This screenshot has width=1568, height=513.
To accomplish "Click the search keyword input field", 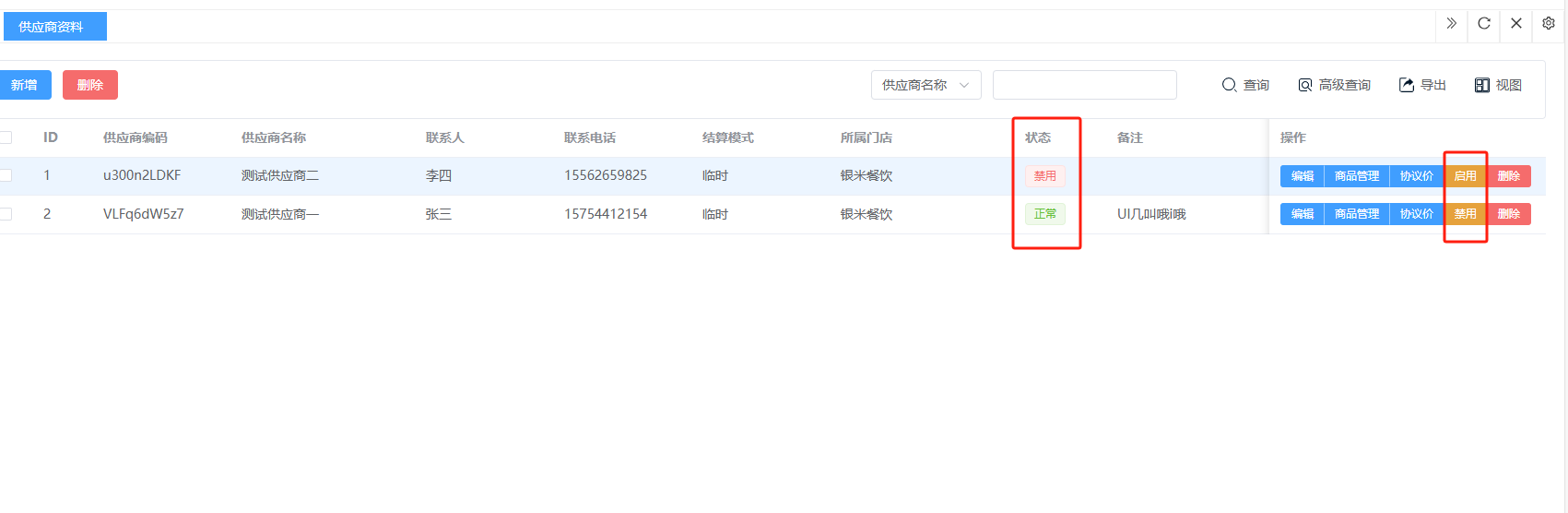I will (1084, 85).
